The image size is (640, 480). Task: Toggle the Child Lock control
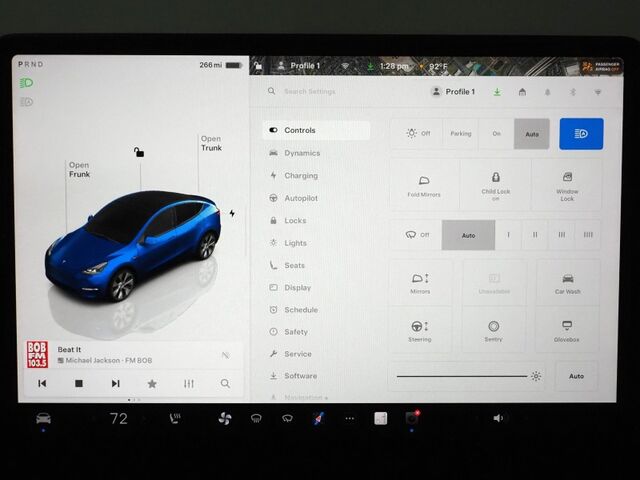[496, 185]
